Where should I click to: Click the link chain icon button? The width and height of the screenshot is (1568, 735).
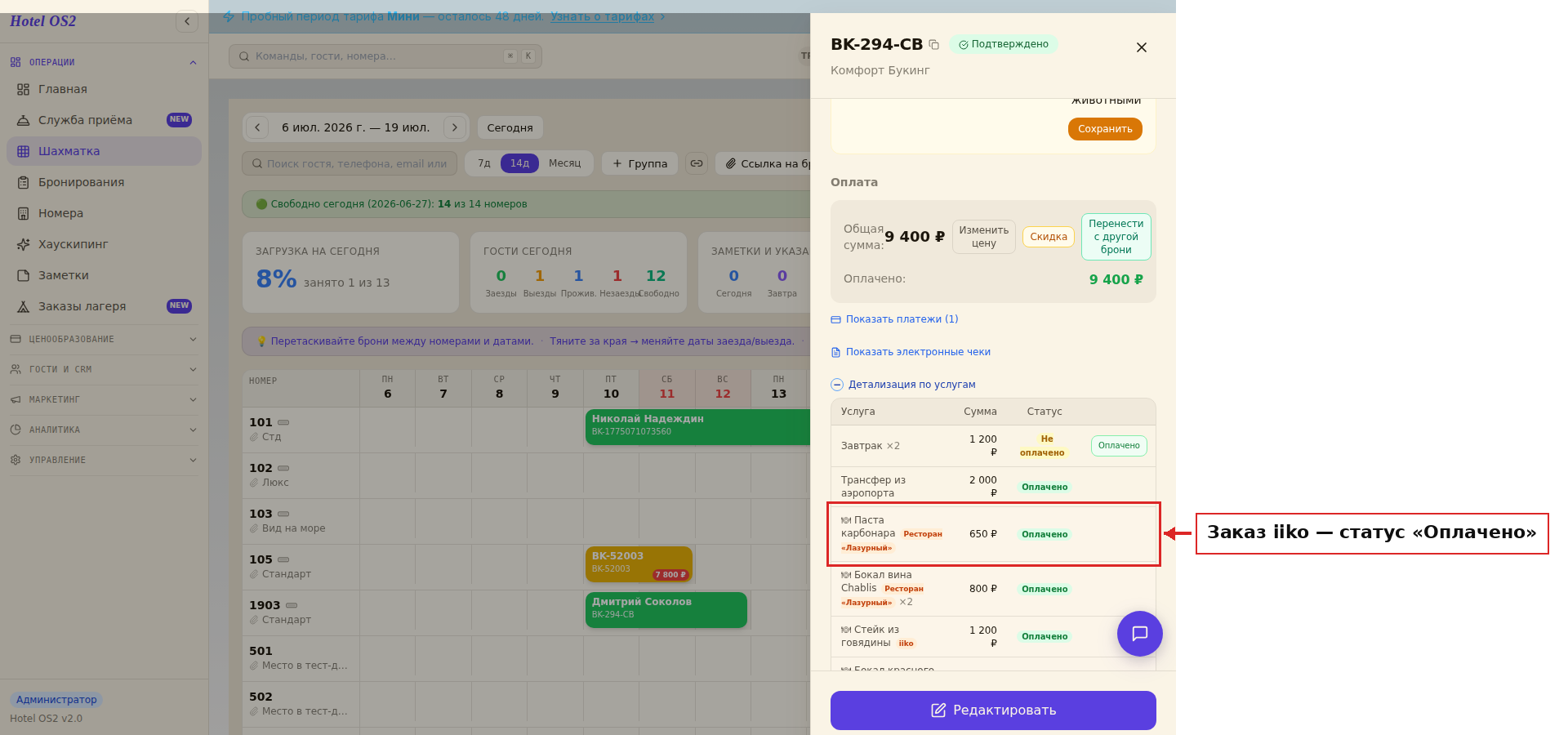(697, 163)
